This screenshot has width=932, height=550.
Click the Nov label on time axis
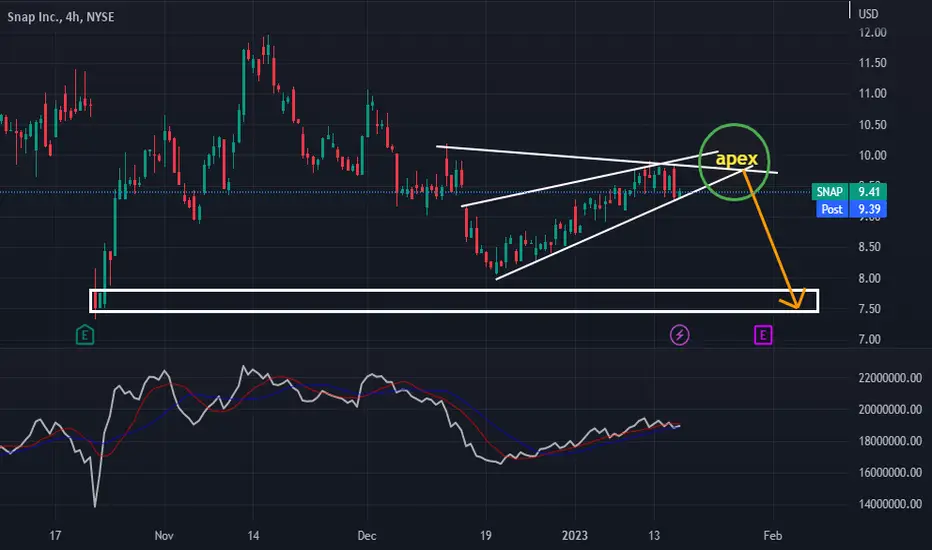tap(164, 535)
